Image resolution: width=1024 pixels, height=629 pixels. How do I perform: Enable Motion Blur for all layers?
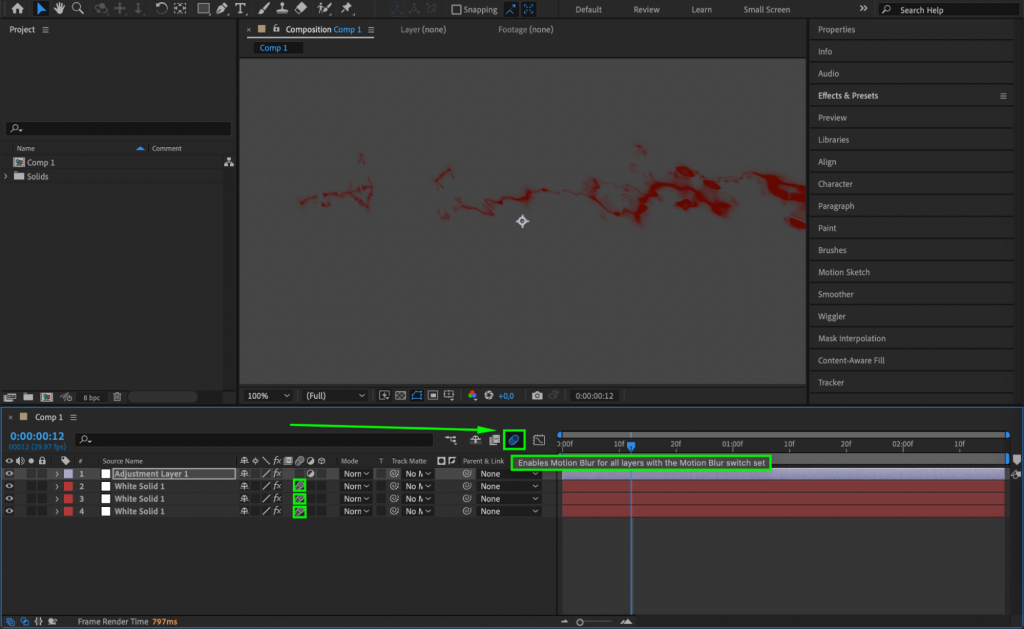tap(513, 439)
